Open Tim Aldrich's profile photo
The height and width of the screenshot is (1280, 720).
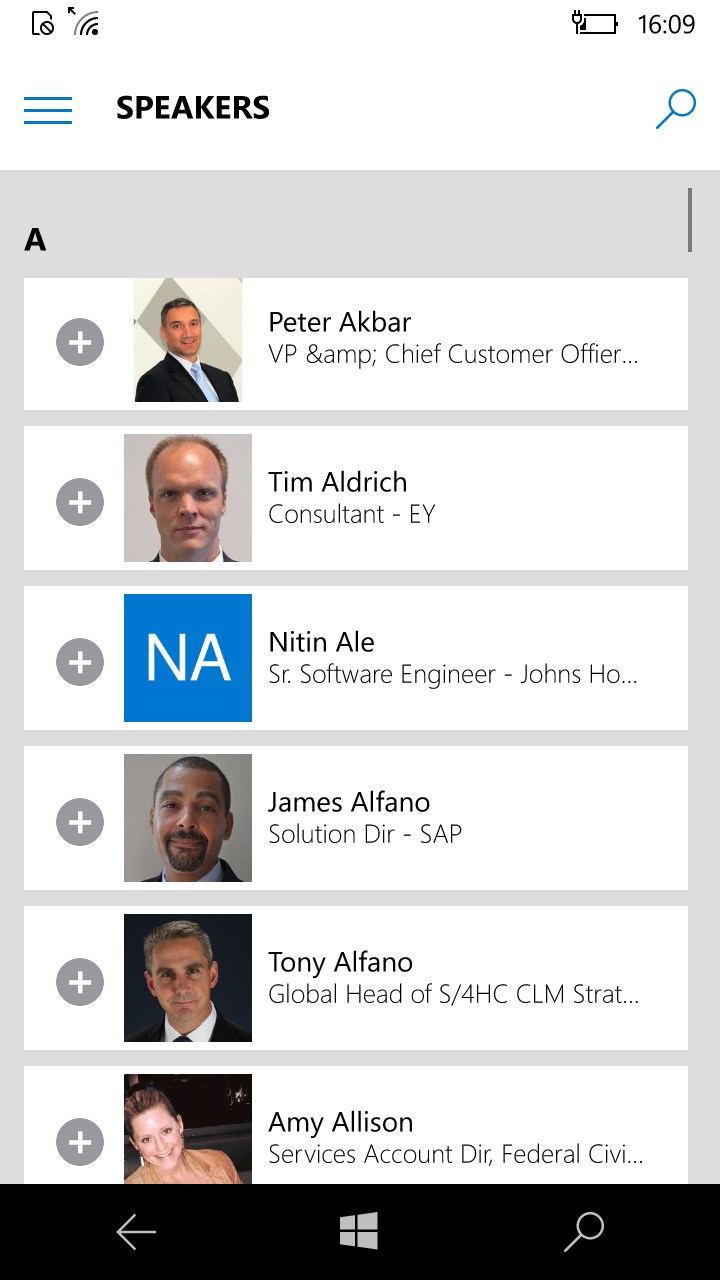coord(188,498)
